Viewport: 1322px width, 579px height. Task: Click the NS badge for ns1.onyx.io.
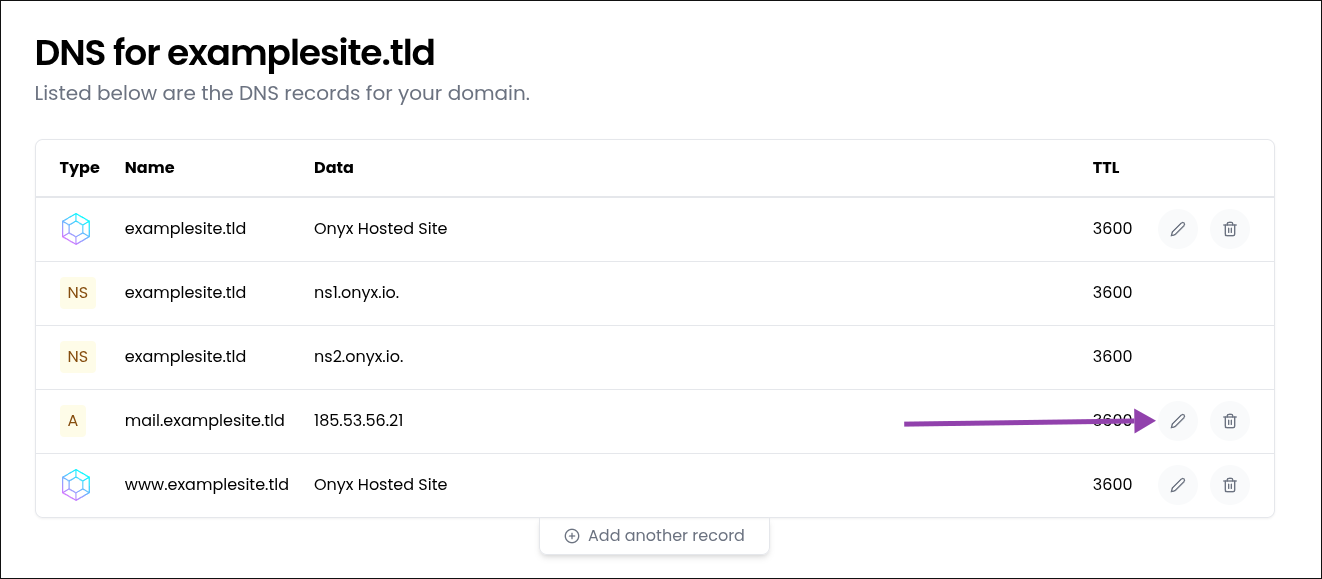pos(77,293)
